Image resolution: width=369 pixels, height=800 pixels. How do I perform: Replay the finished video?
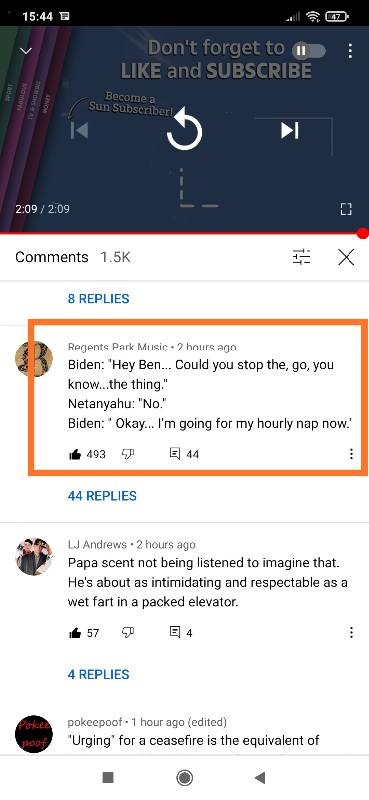[x=185, y=131]
